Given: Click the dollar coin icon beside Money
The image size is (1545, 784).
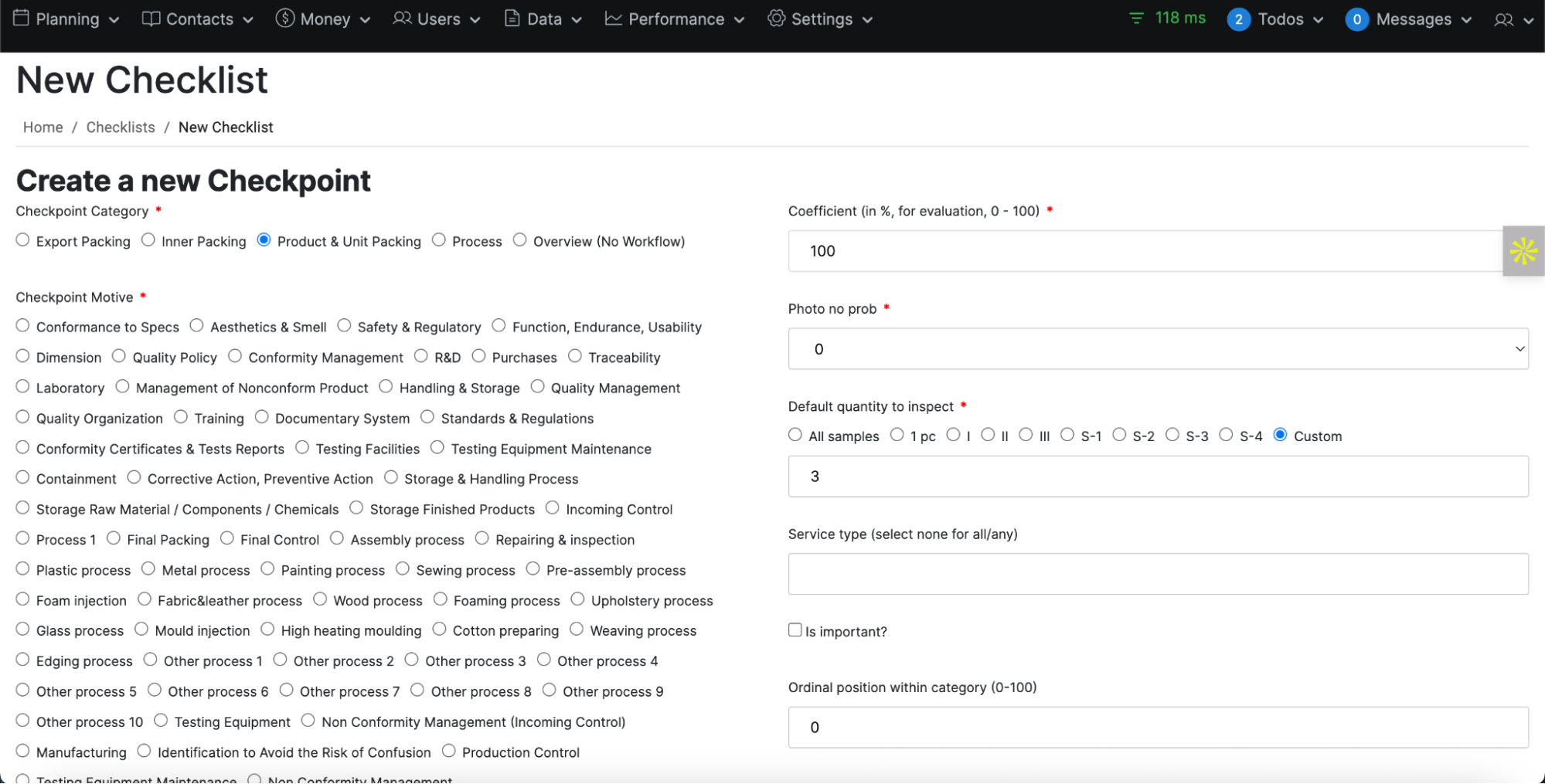Looking at the screenshot, I should (285, 19).
